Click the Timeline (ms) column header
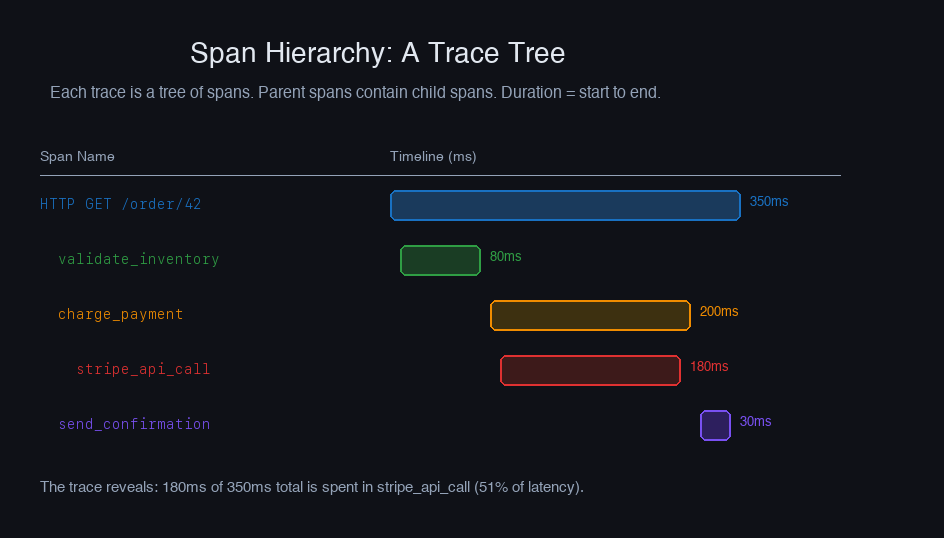This screenshot has width=944, height=538. 433,156
